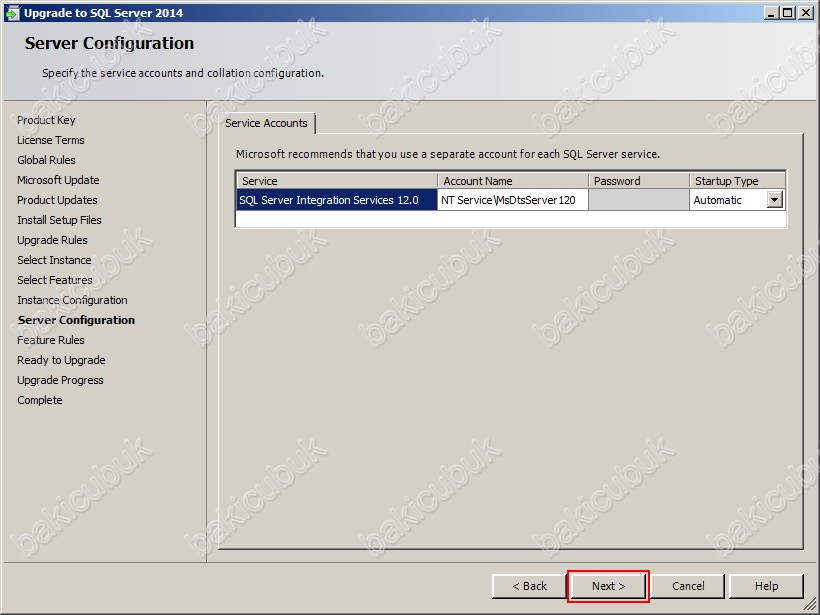Select the Upgrade Rules step

coord(52,240)
